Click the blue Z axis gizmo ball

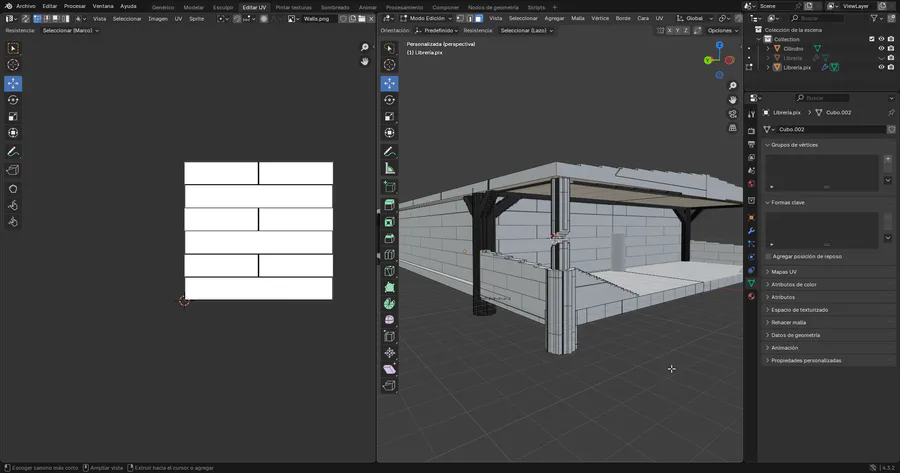[x=718, y=47]
